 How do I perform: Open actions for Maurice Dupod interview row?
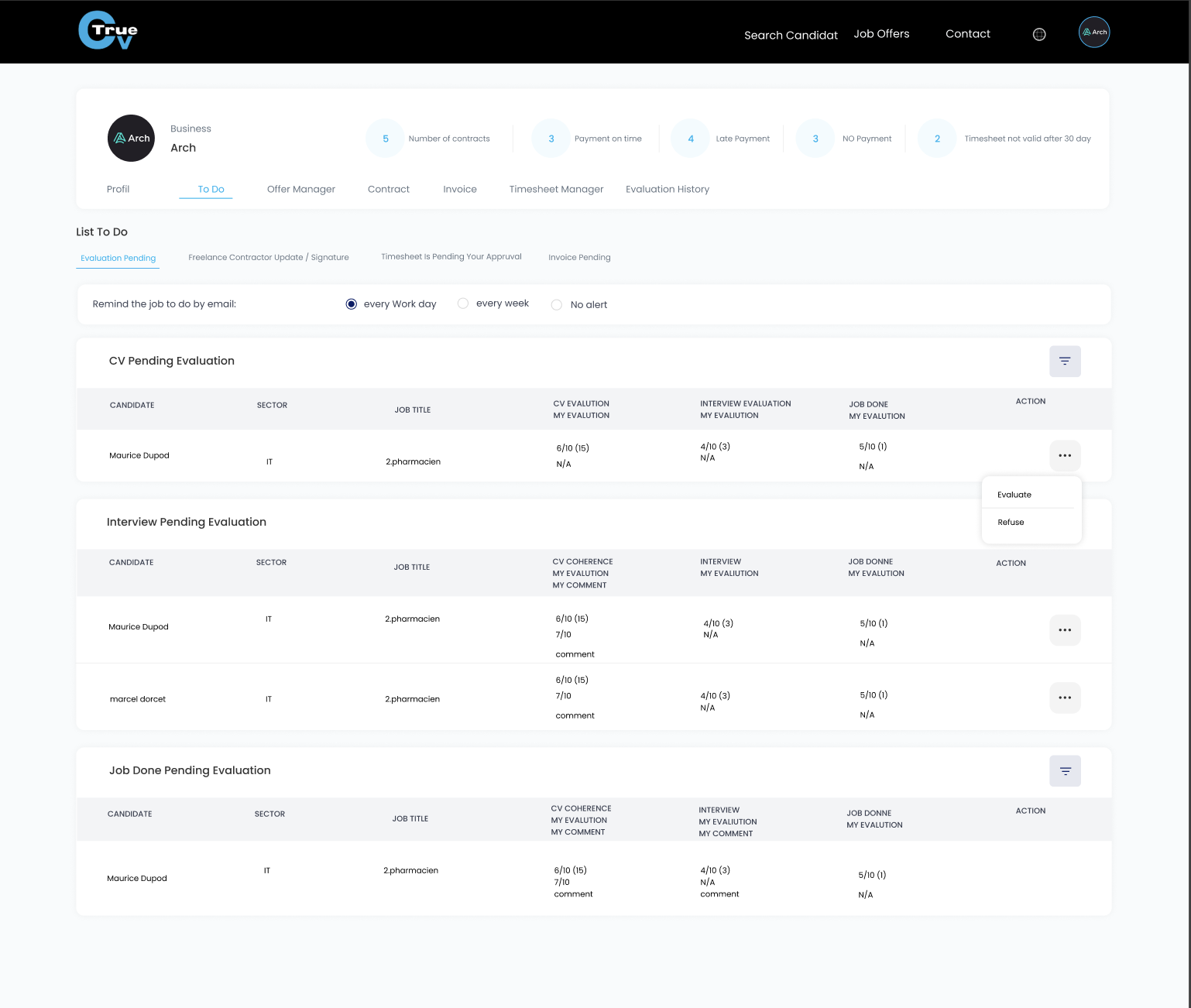click(1065, 630)
